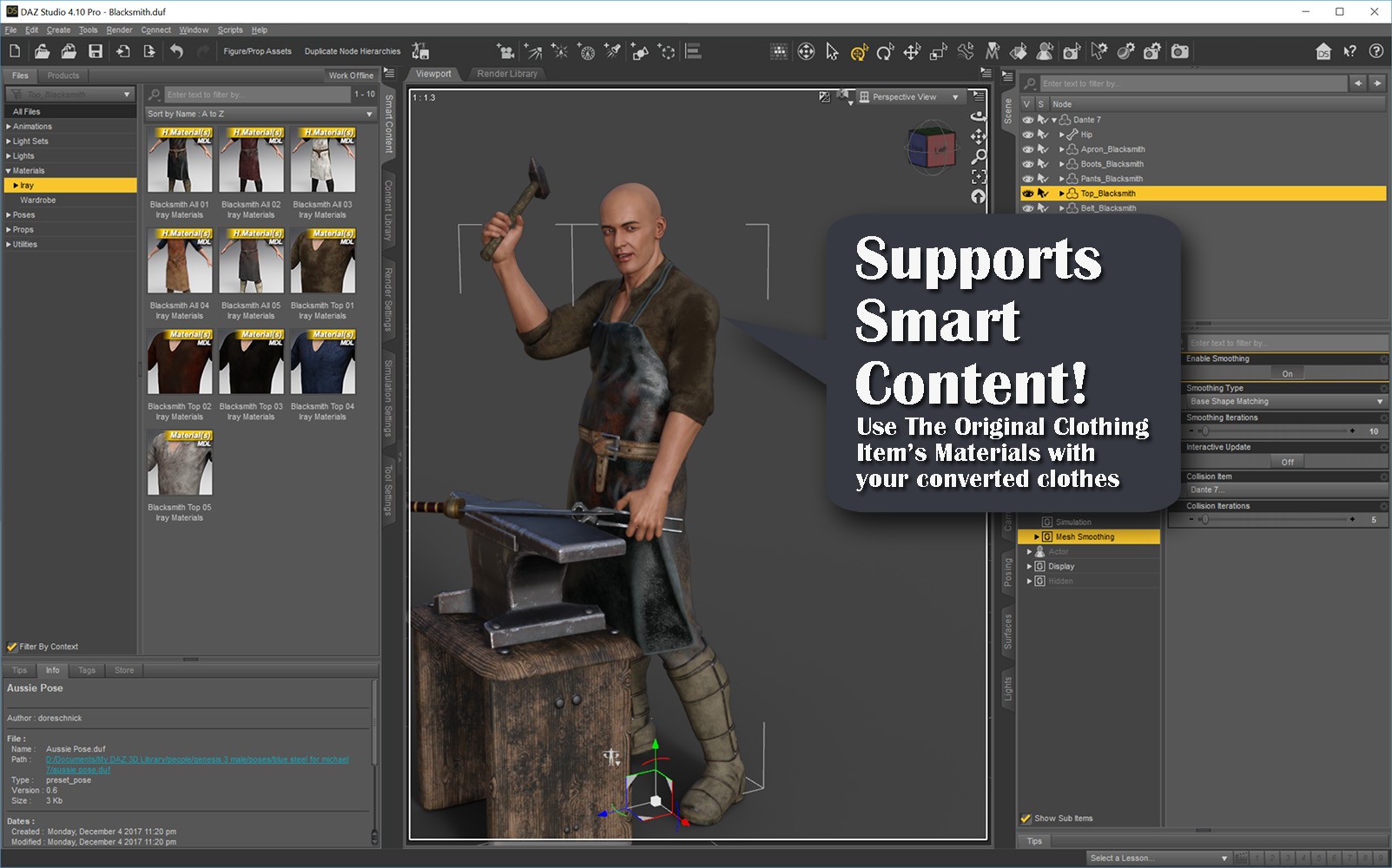
Task: Select the Rotate tool
Action: tap(885, 52)
